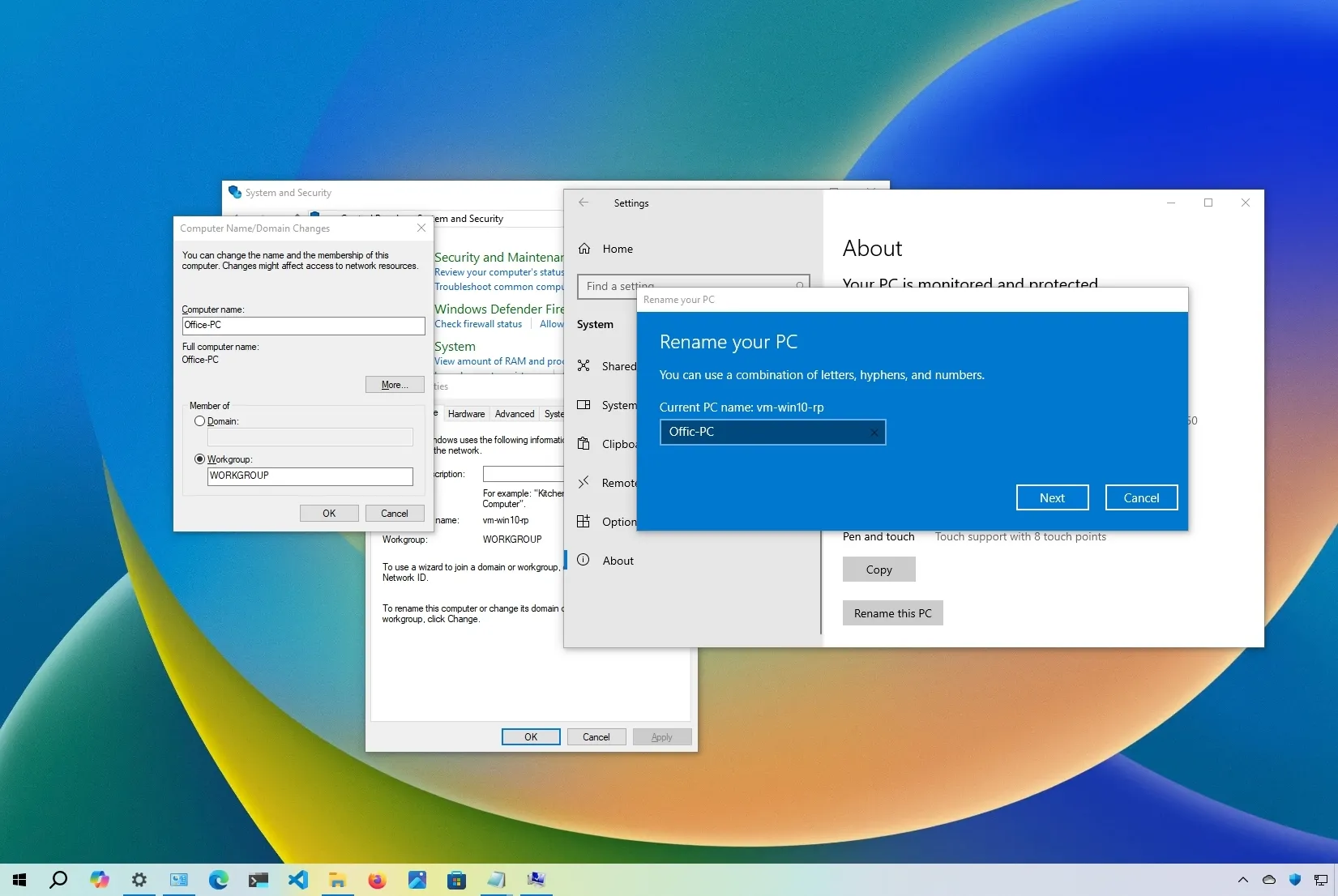Select the Domain radio button

pos(200,421)
